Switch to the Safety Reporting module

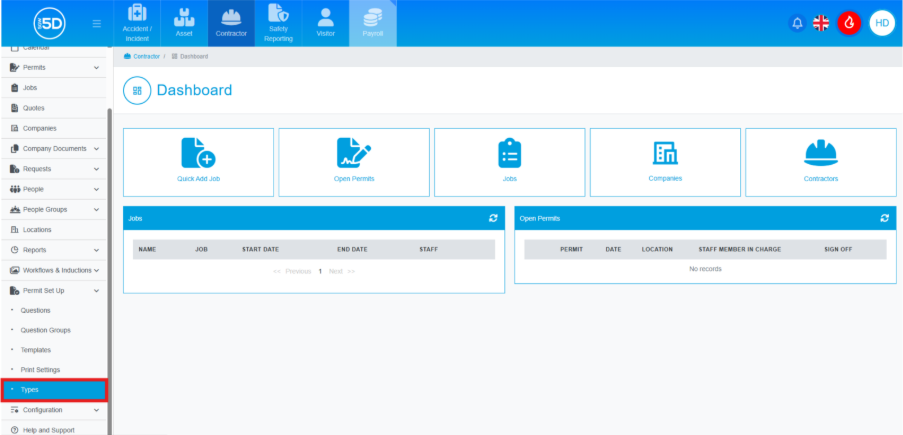(x=278, y=24)
